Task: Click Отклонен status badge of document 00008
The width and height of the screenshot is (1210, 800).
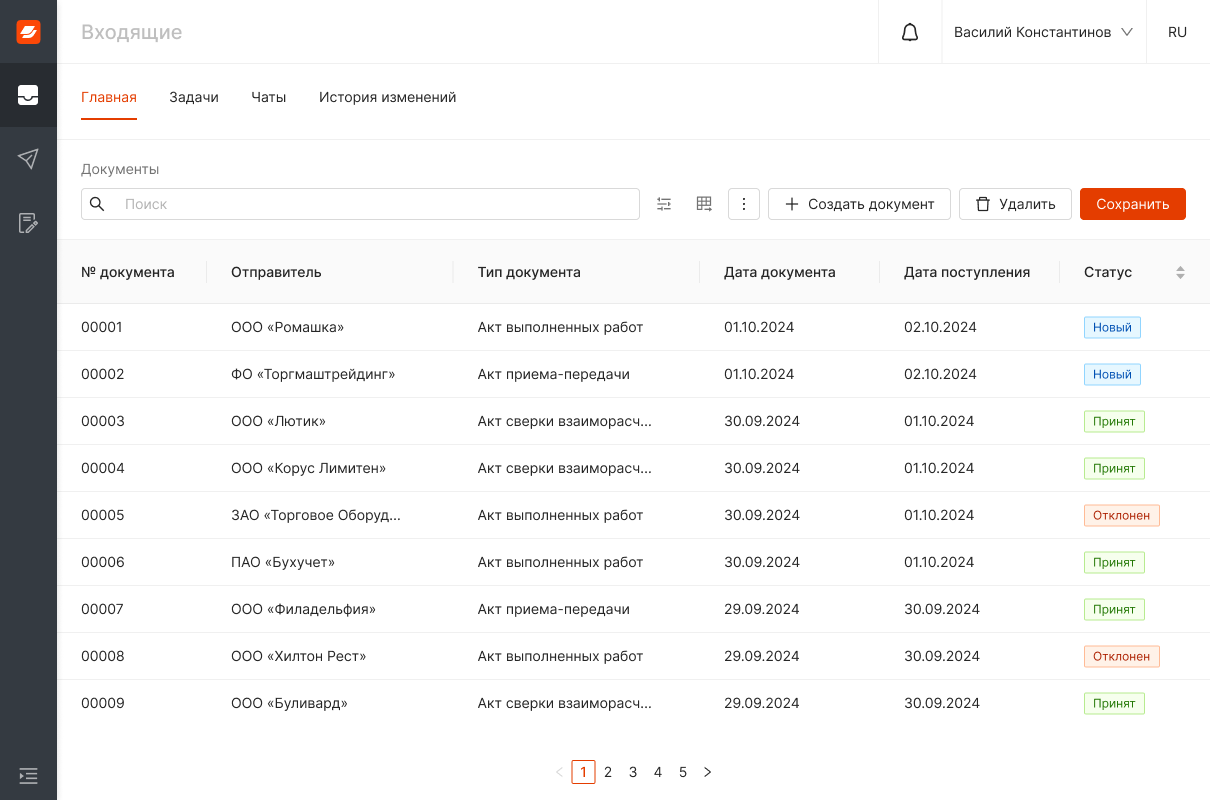Action: pos(1121,656)
